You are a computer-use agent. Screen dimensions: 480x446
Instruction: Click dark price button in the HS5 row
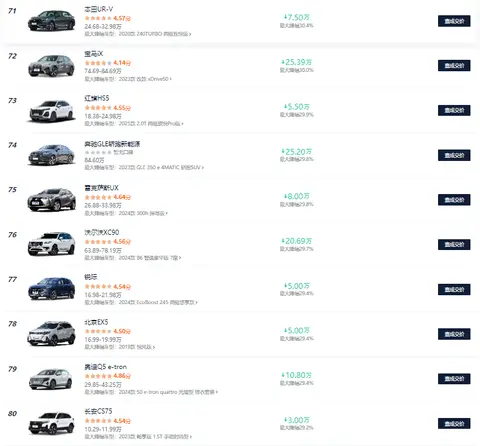(x=454, y=110)
